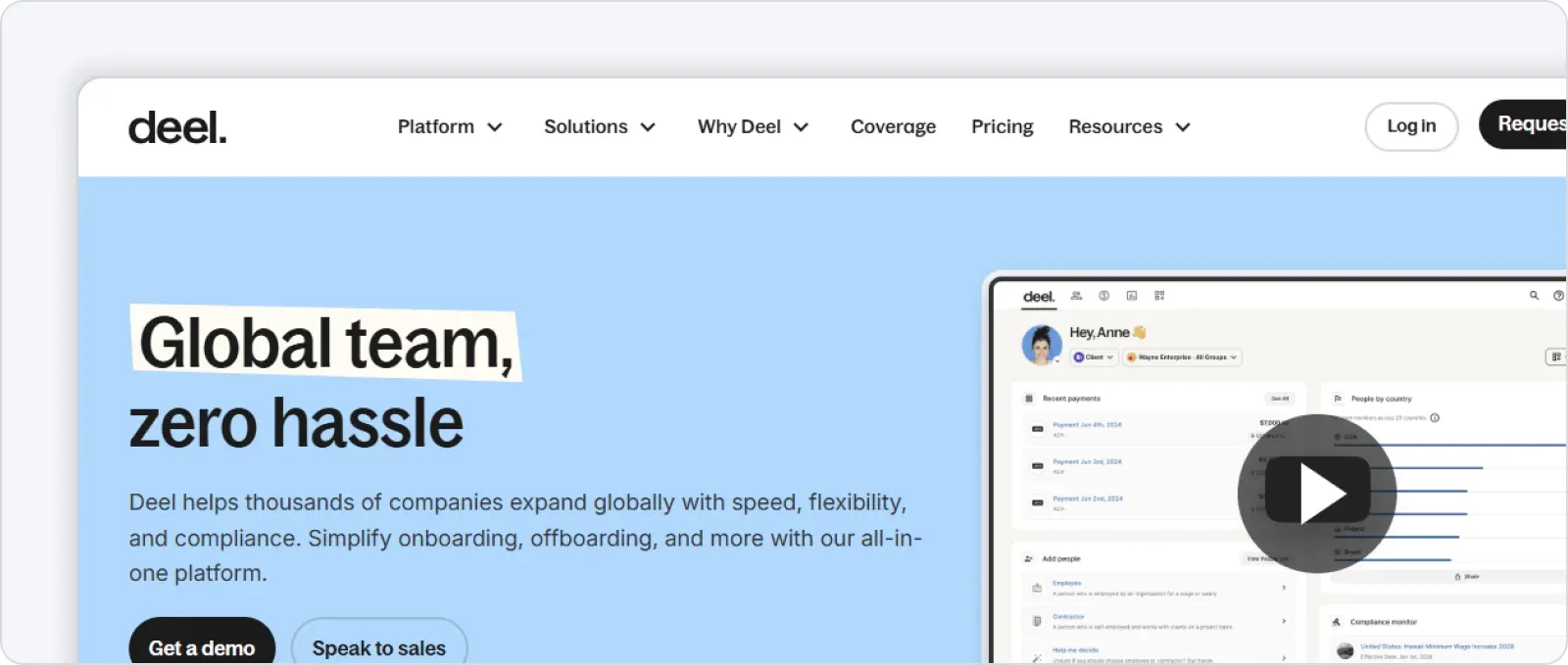The height and width of the screenshot is (665, 1568).
Task: Click the Compliance monitor gavel icon
Action: coord(1337,622)
